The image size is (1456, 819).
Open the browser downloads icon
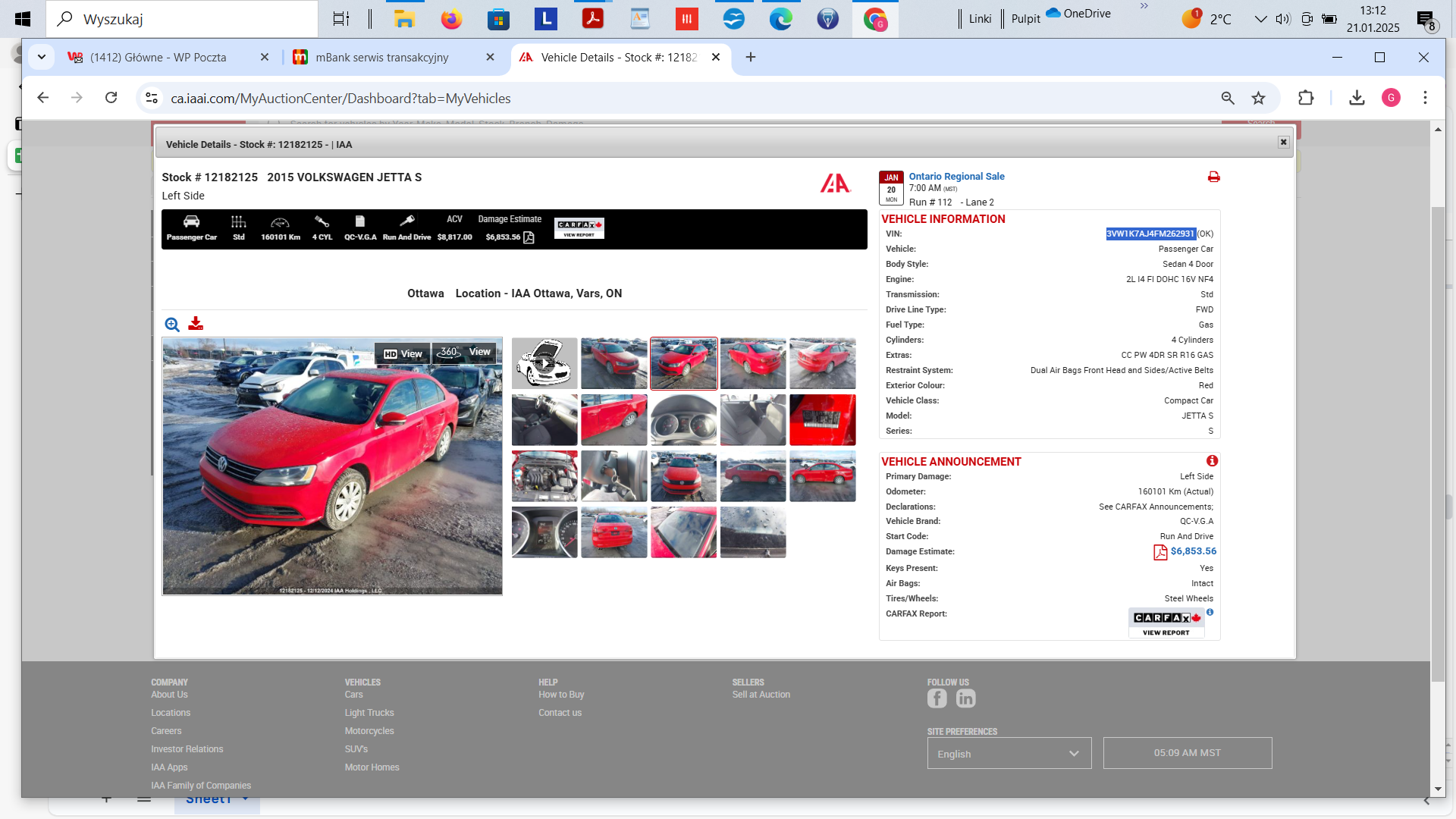tap(1357, 98)
